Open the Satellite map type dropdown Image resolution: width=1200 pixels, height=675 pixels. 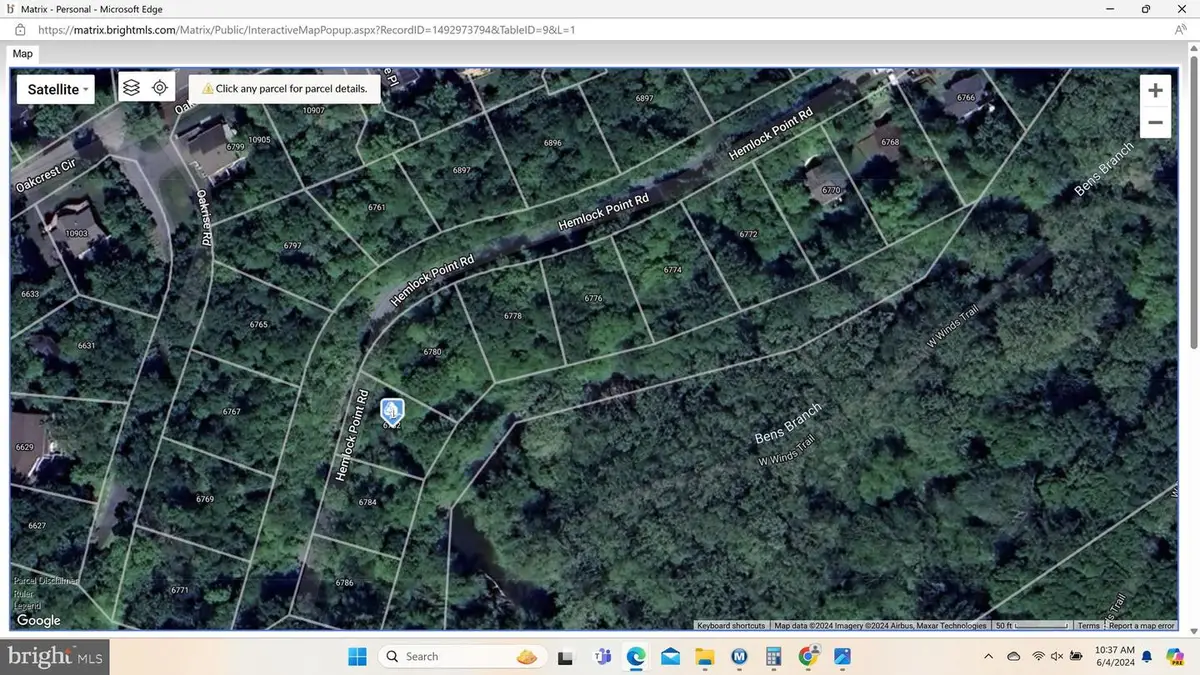[x=56, y=89]
